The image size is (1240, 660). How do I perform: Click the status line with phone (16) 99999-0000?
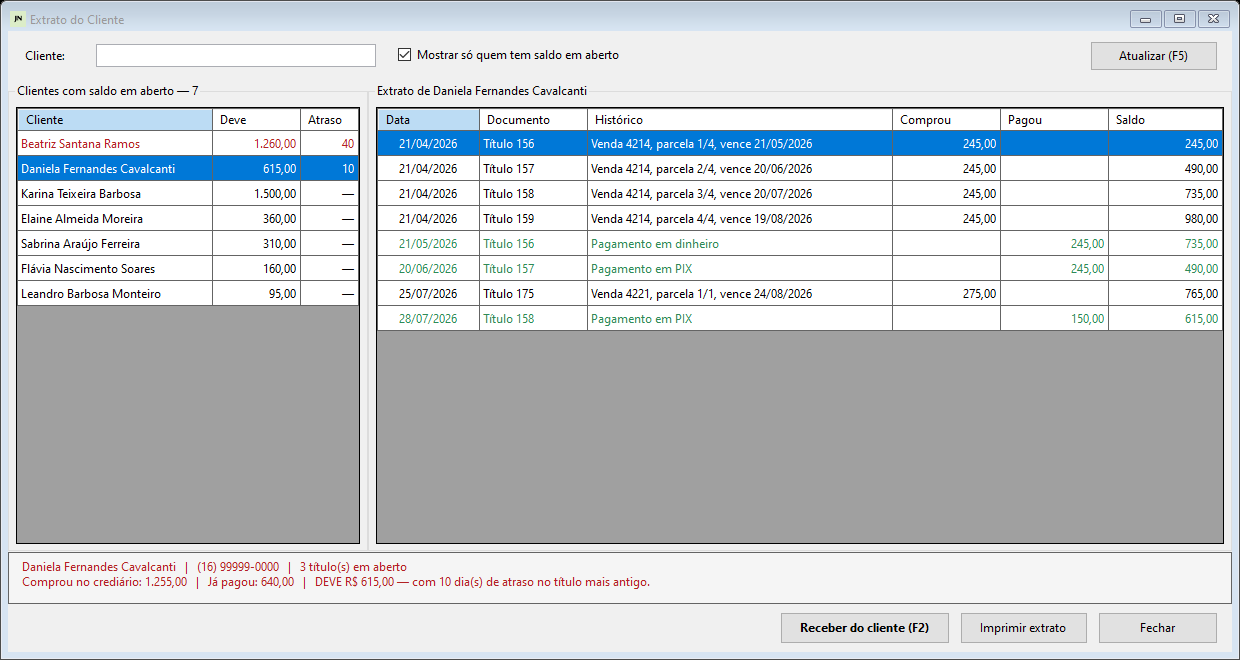pos(214,567)
